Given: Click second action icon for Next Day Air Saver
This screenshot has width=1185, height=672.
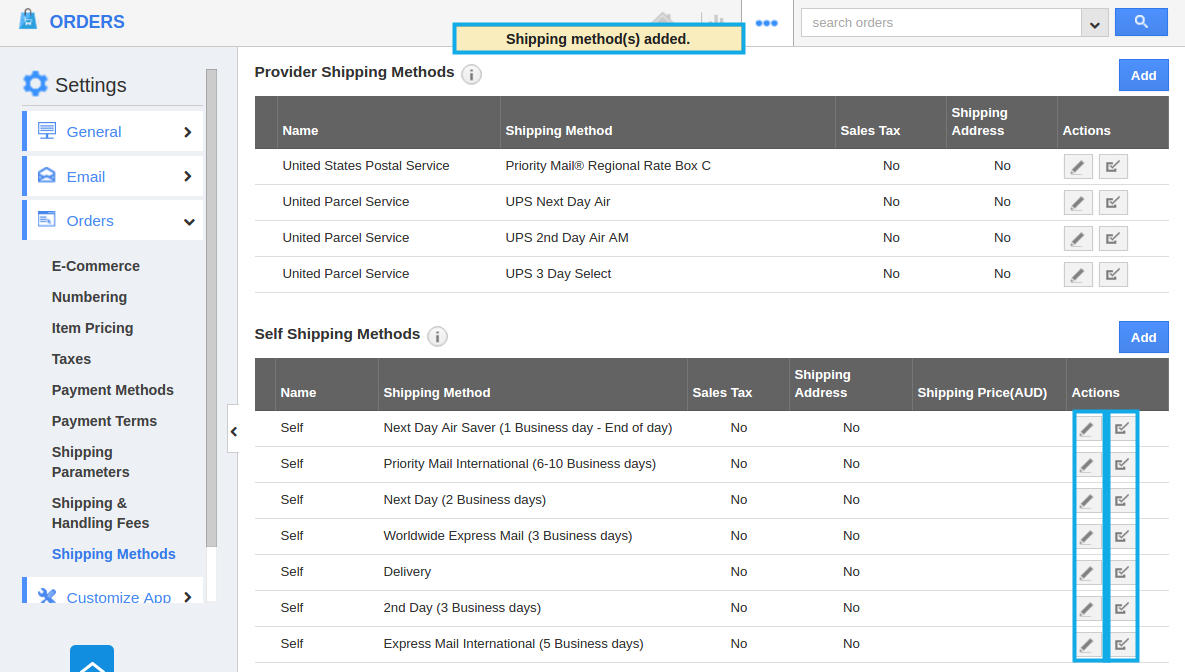Looking at the screenshot, I should tap(1122, 429).
